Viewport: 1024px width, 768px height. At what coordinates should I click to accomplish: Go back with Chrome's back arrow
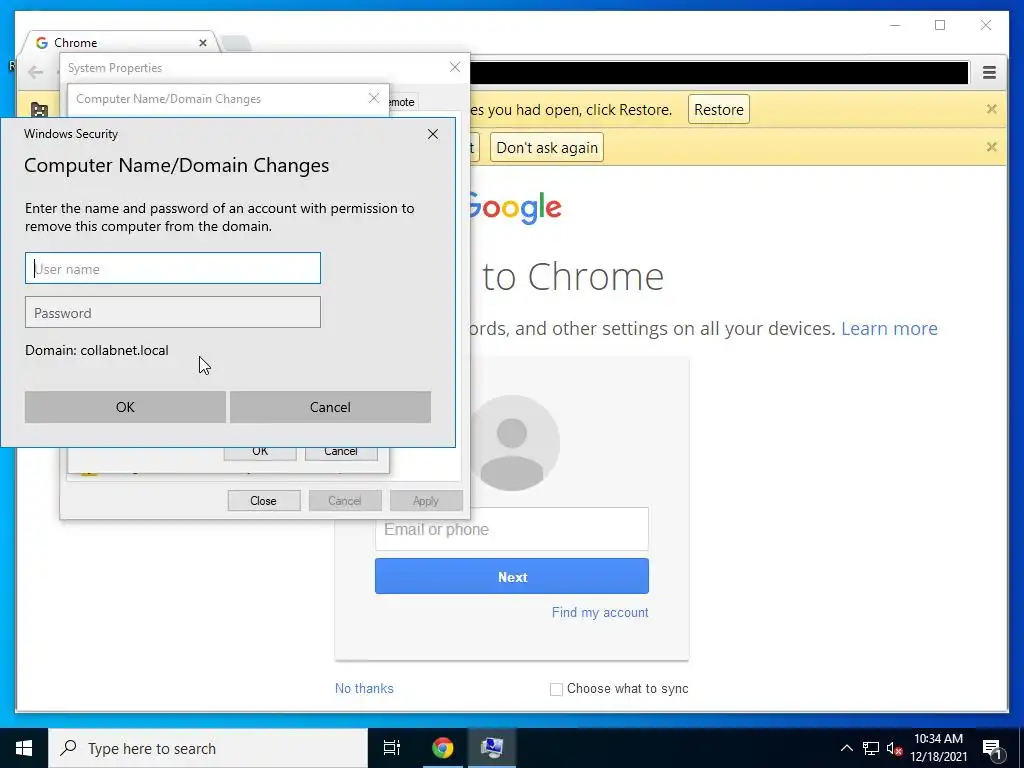36,72
